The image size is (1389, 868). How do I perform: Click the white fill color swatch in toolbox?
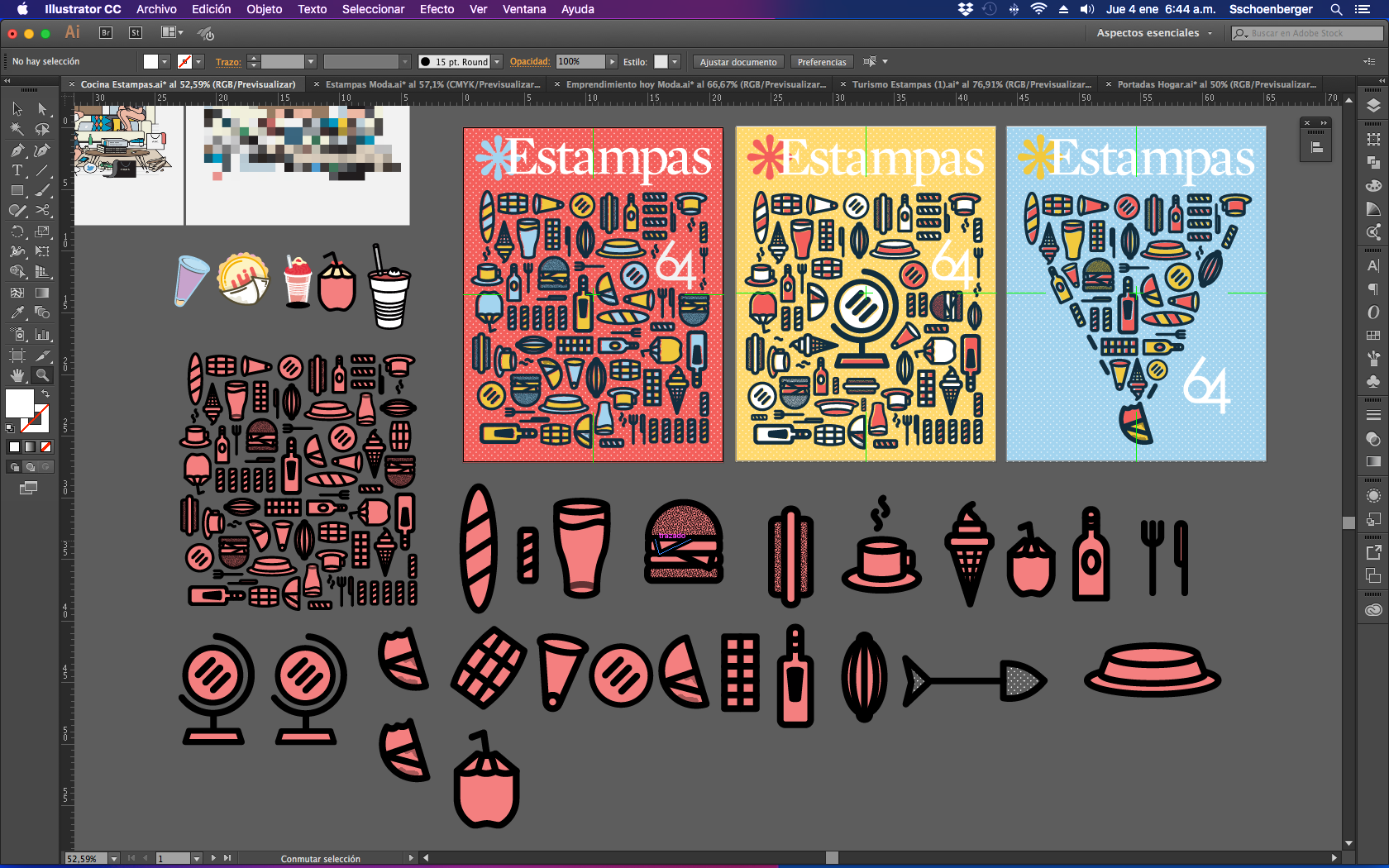tap(18, 403)
